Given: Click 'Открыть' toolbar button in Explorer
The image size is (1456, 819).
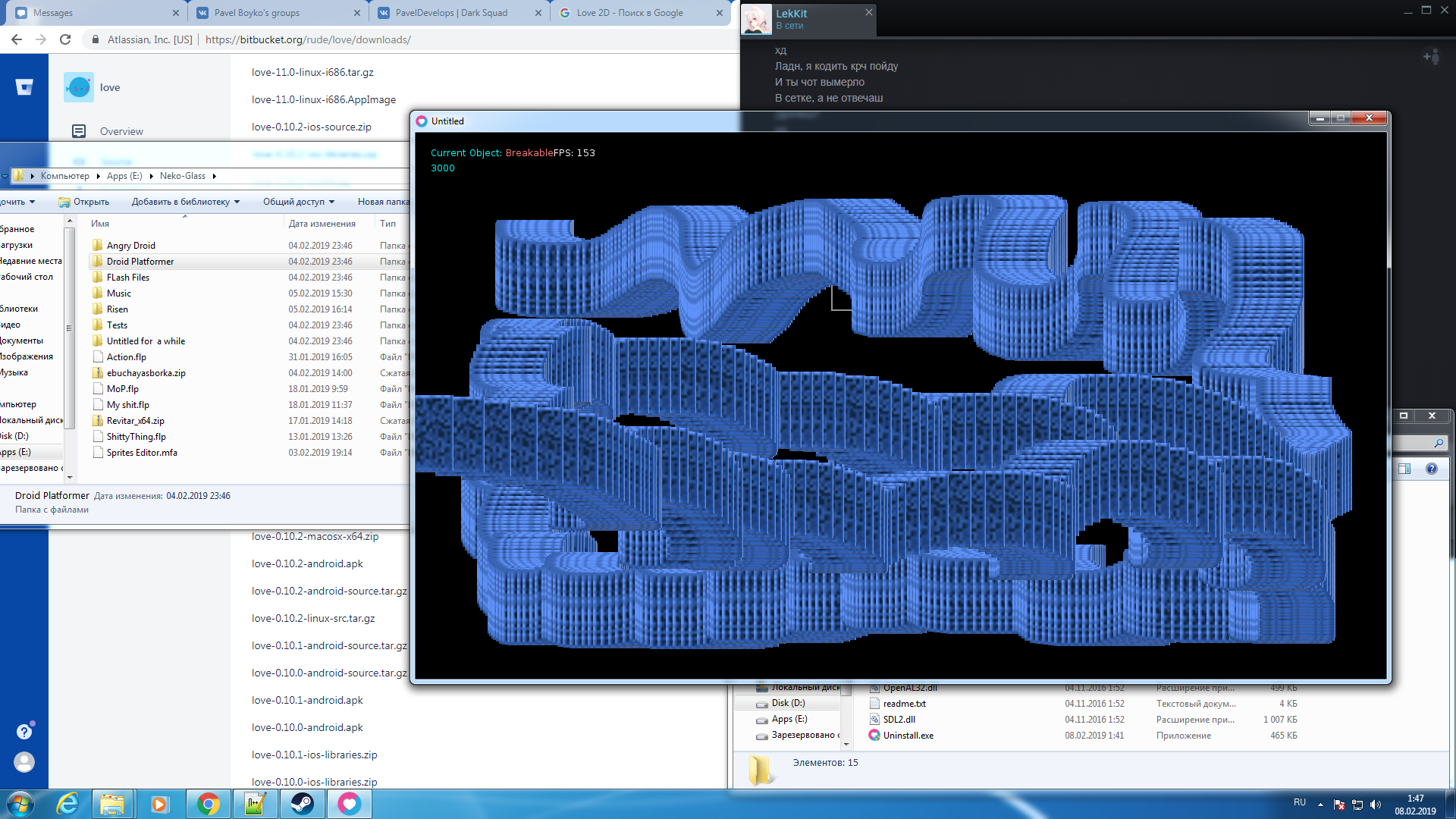Looking at the screenshot, I should click(84, 202).
